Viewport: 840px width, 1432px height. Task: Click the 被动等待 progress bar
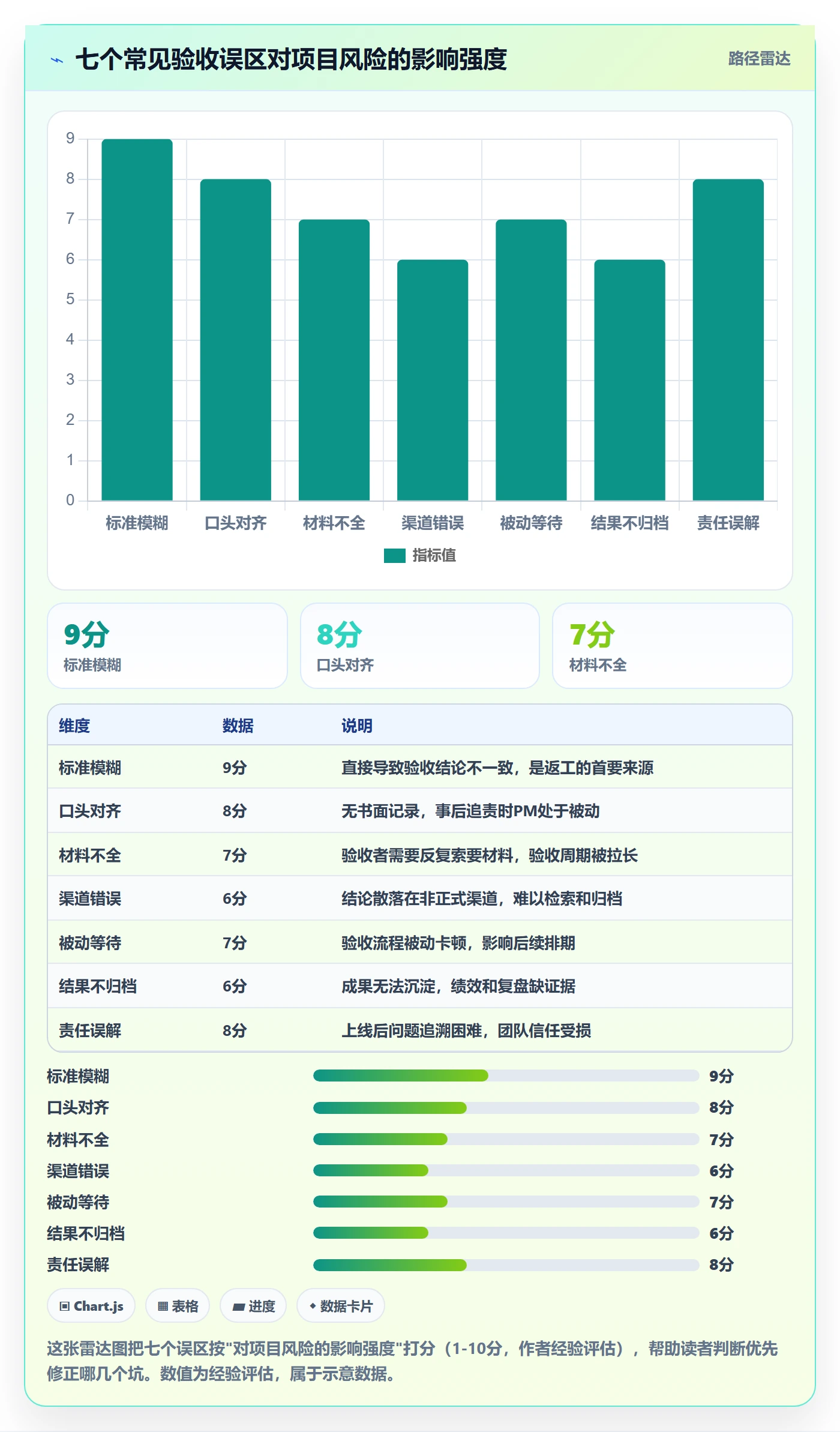tap(506, 1202)
